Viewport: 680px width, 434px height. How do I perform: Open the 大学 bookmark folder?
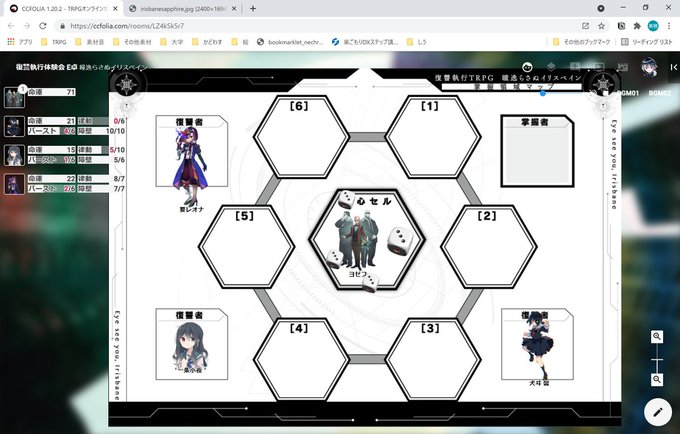[x=172, y=42]
